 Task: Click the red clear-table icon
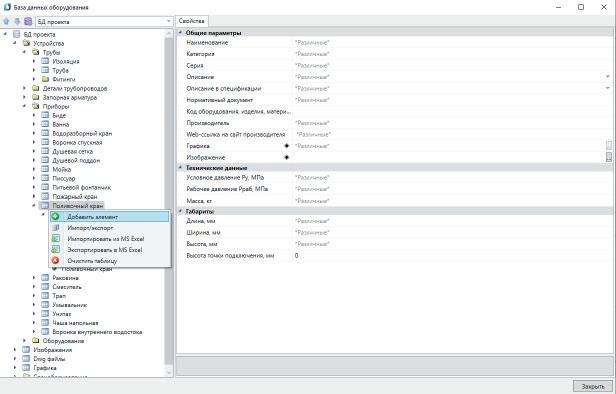point(55,260)
